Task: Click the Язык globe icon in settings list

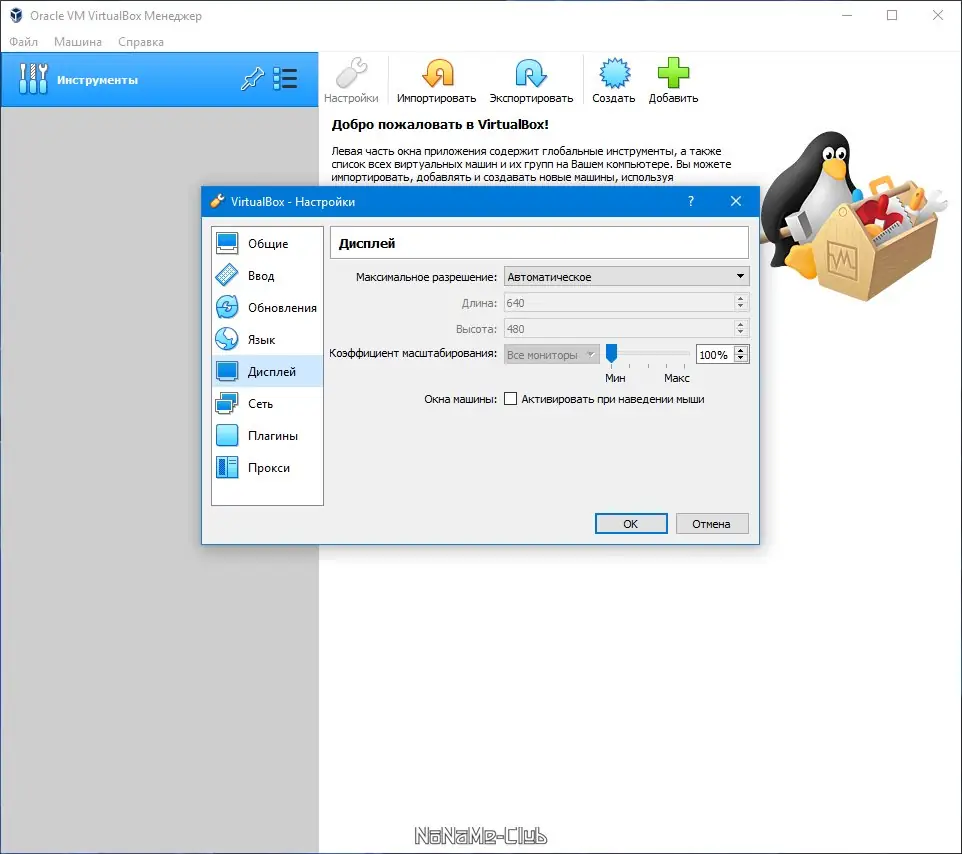Action: point(227,339)
